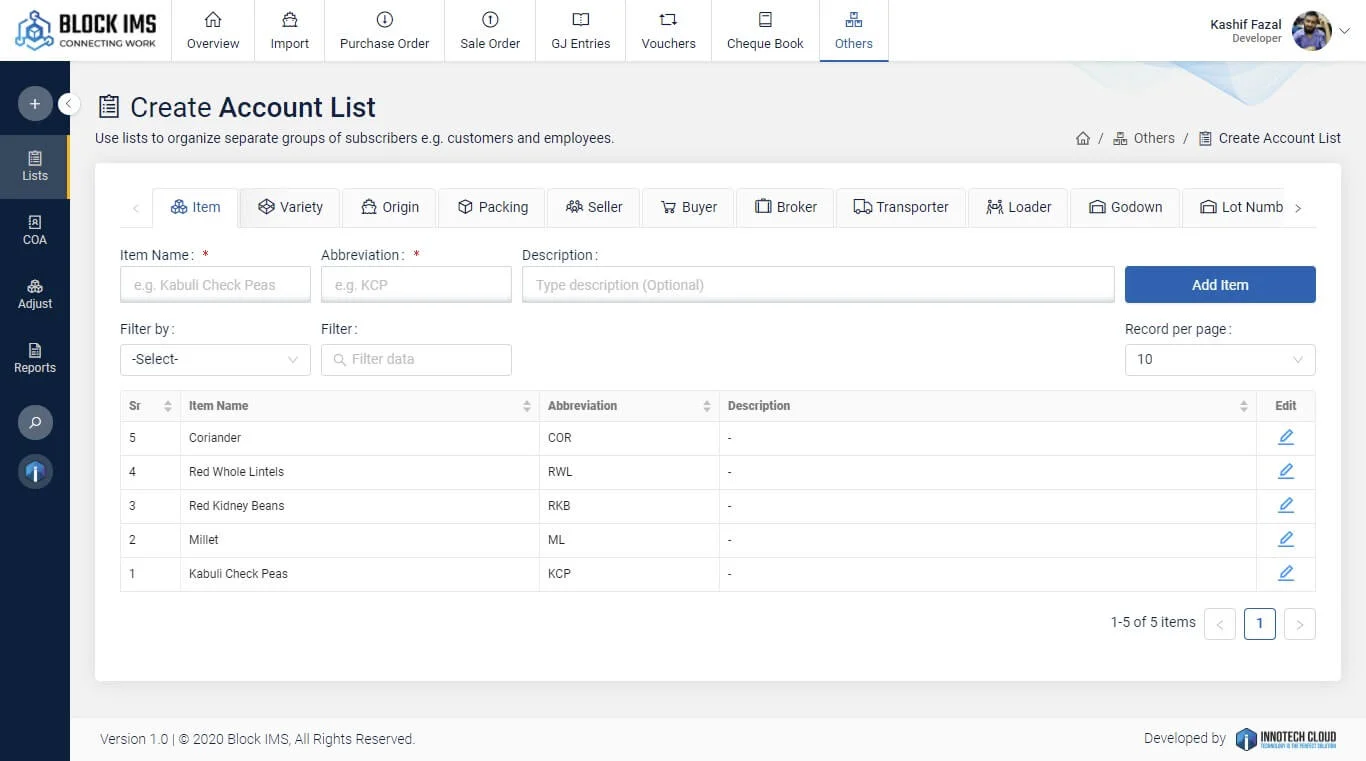Expand the Record per page dropdown

1219,359
